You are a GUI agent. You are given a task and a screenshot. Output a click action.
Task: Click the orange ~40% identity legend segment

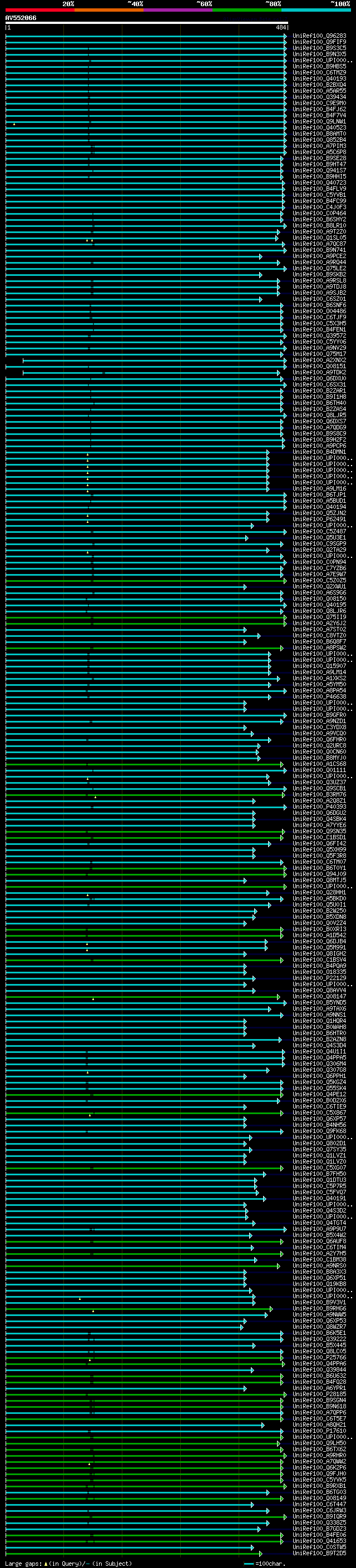pyautogui.click(x=109, y=10)
